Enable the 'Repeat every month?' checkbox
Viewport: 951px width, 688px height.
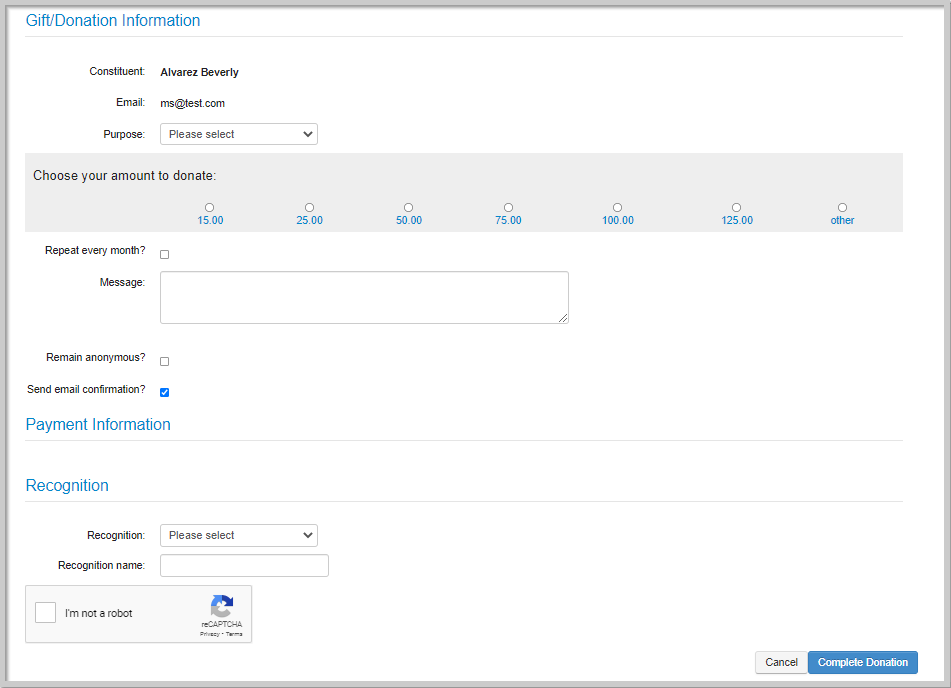coord(164,253)
